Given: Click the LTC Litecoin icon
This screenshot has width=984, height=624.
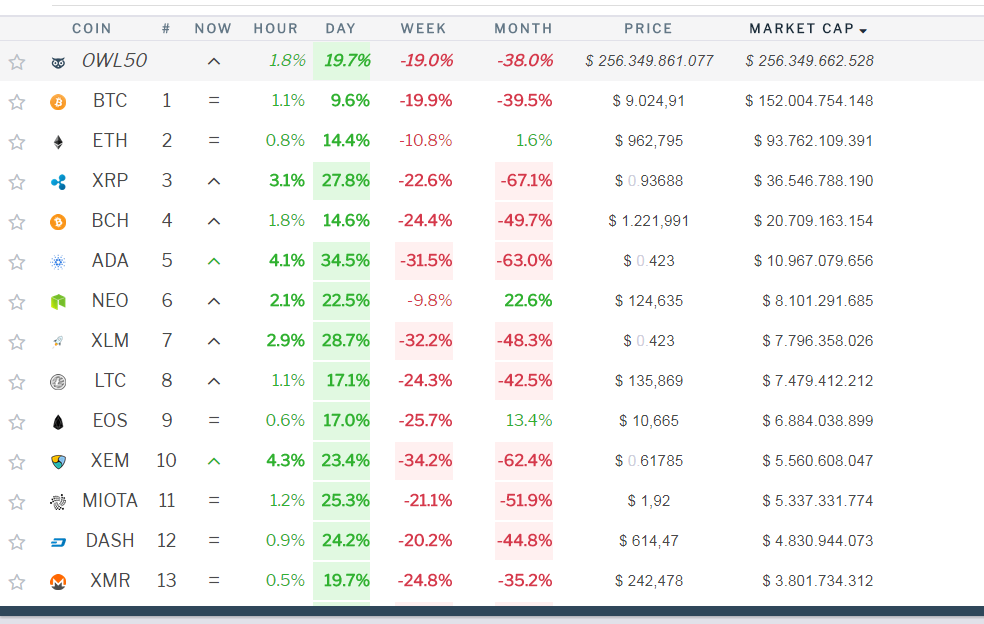Looking at the screenshot, I should (58, 382).
